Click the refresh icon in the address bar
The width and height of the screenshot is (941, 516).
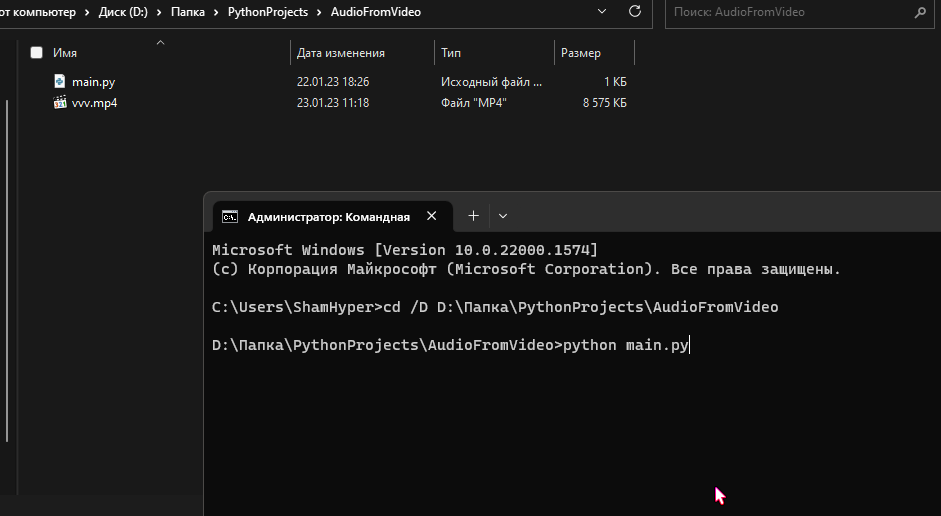pyautogui.click(x=635, y=11)
